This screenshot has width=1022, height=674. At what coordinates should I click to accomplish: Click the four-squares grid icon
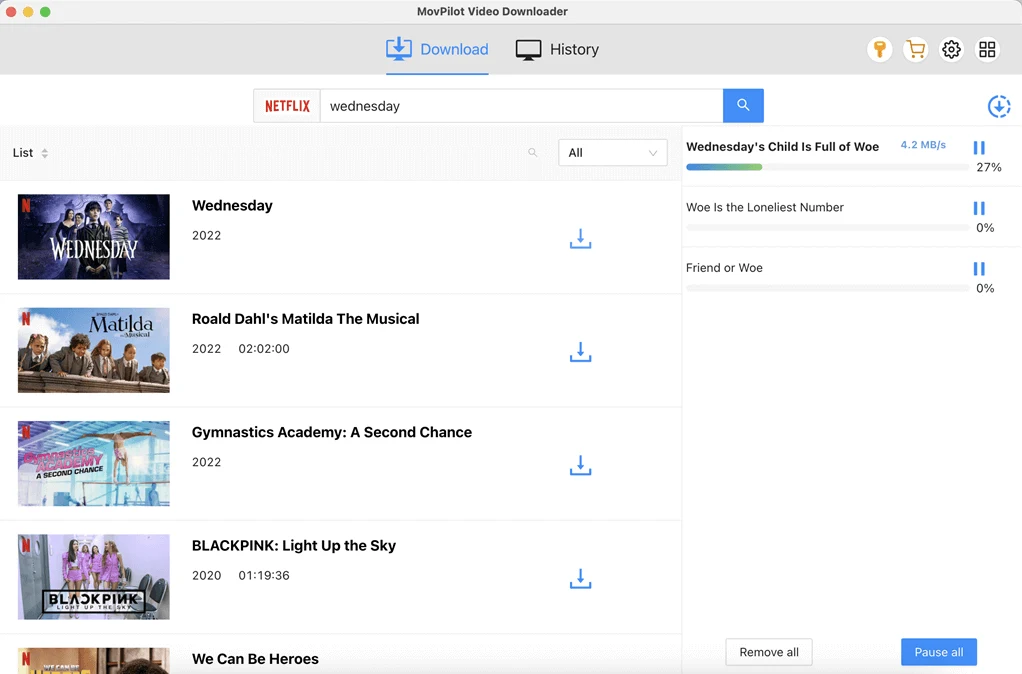point(987,50)
